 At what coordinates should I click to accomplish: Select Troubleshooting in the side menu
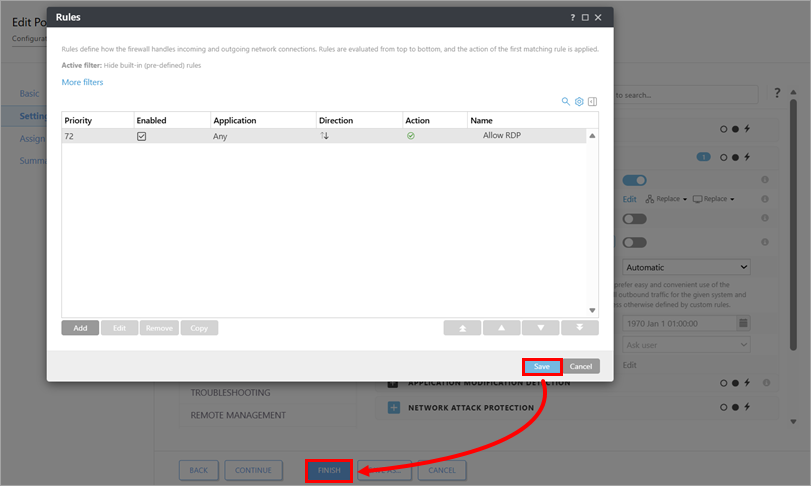click(230, 393)
